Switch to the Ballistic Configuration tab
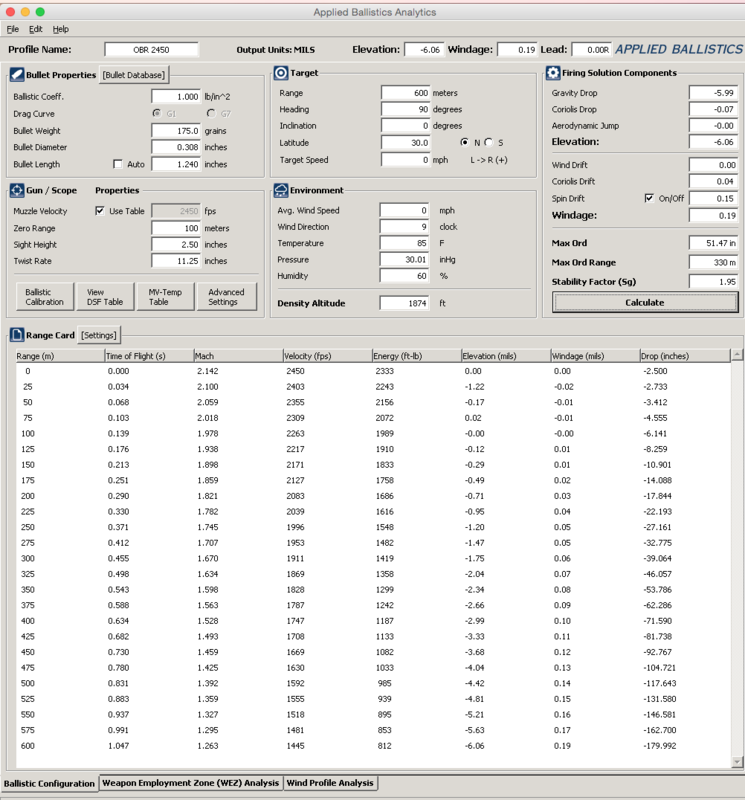745x800 pixels. (x=49, y=783)
